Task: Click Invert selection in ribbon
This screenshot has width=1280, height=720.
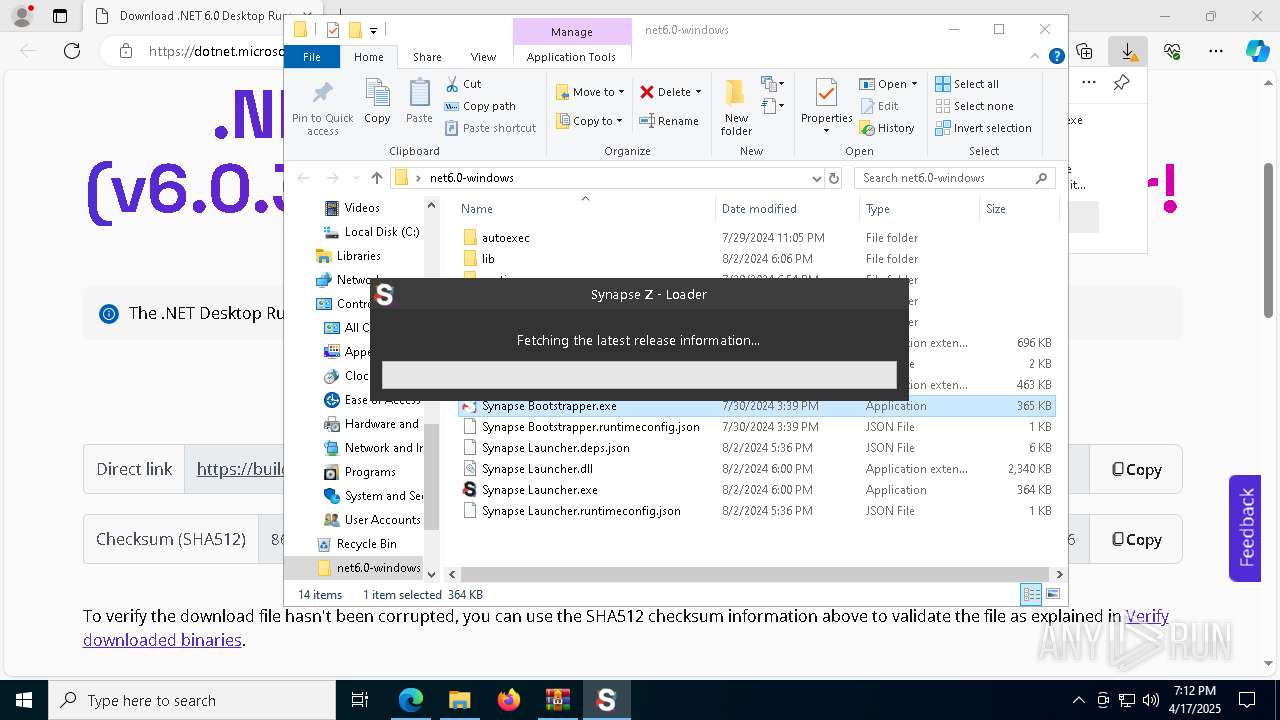Action: click(983, 128)
